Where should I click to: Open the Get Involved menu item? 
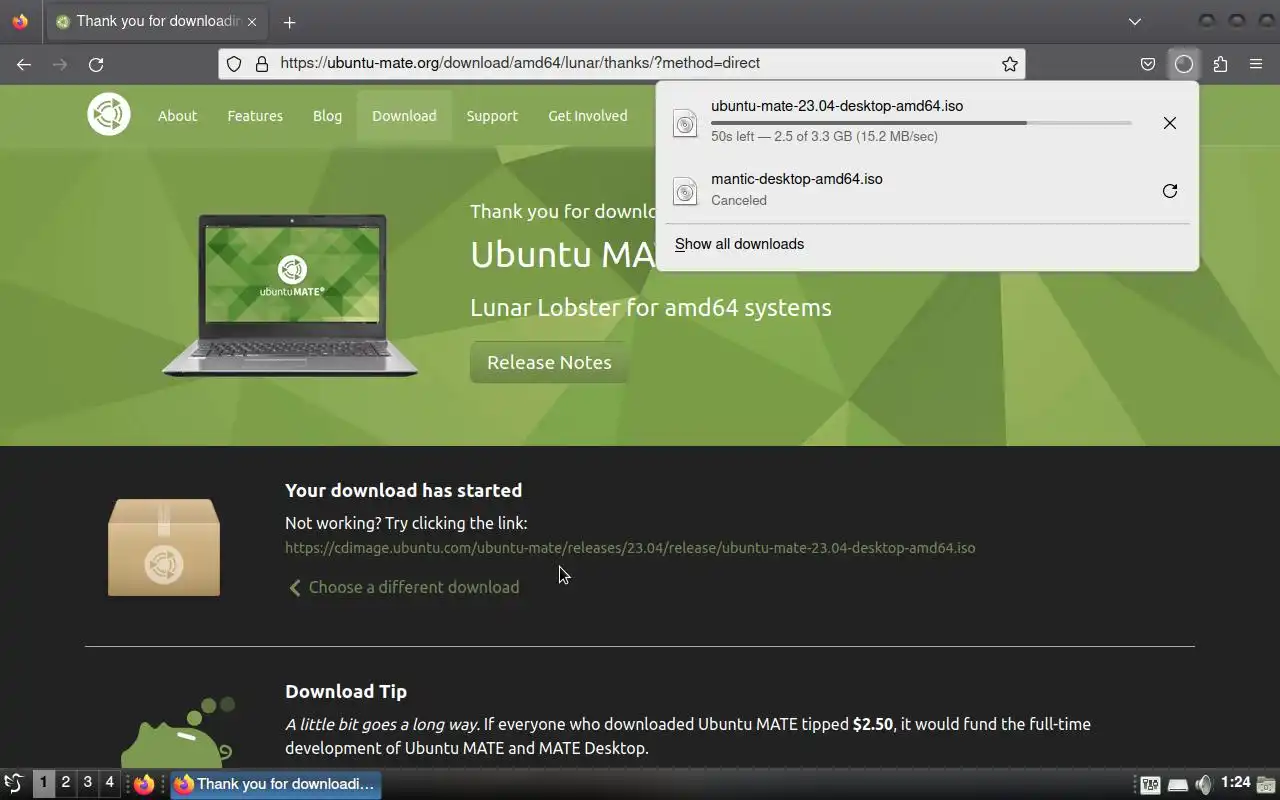[588, 116]
